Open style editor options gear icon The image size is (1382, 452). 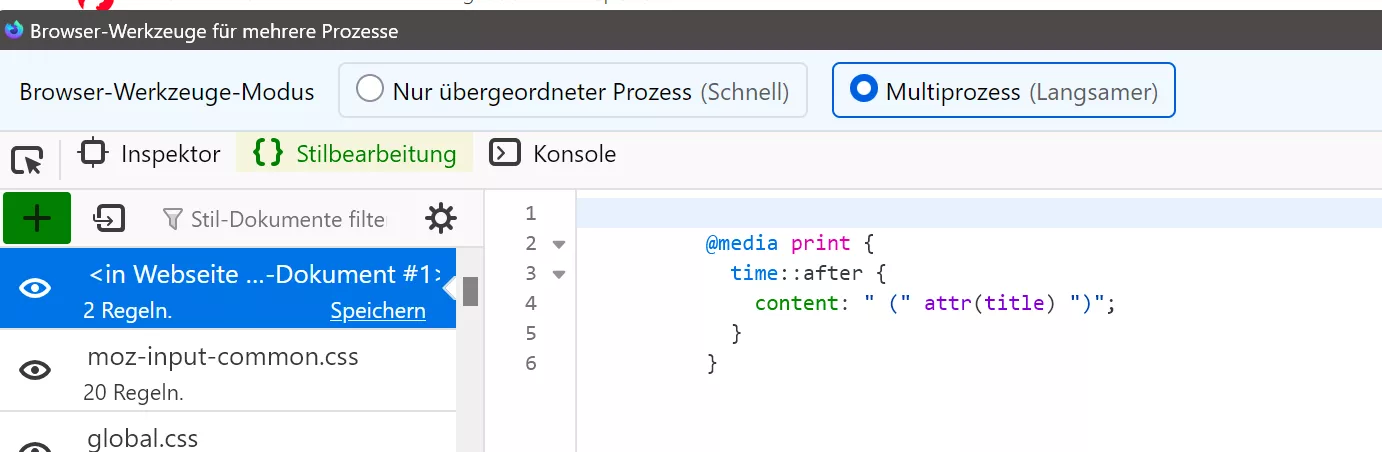click(x=441, y=218)
